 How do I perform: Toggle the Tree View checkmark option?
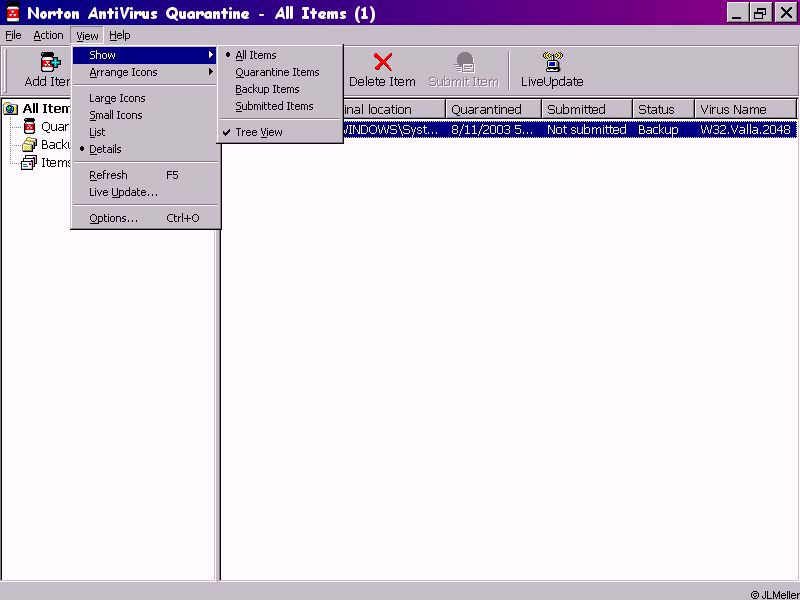point(258,132)
